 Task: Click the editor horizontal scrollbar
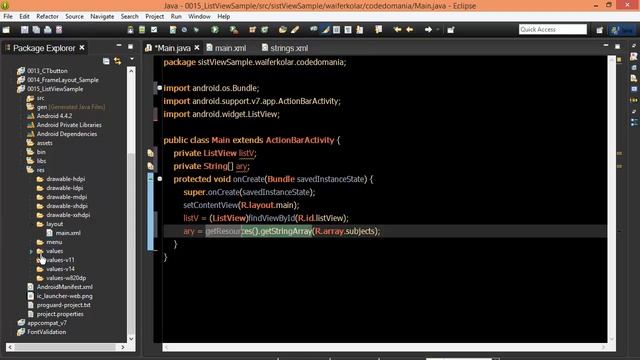tap(384, 347)
